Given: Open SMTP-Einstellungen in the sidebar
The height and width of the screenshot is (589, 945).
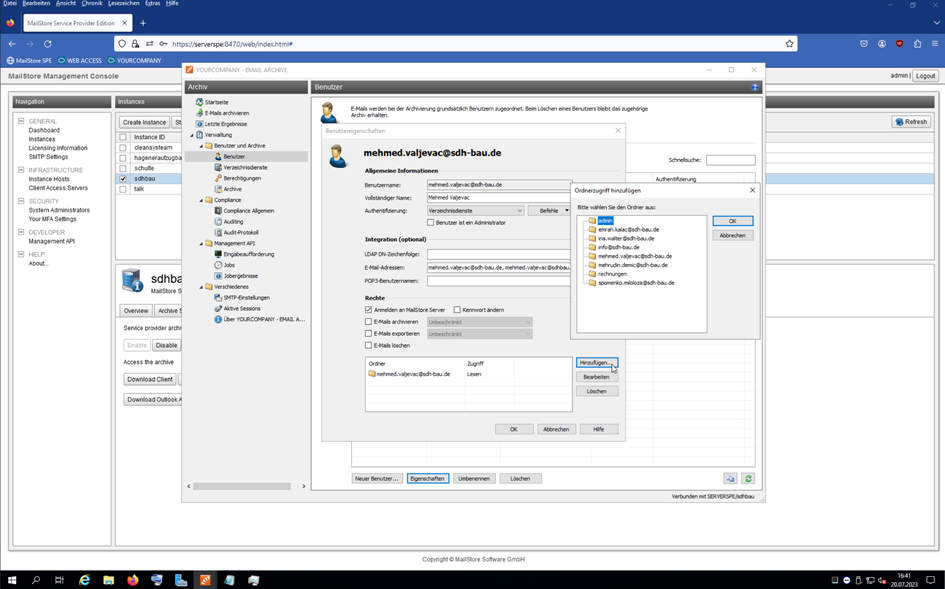Looking at the screenshot, I should coord(246,297).
